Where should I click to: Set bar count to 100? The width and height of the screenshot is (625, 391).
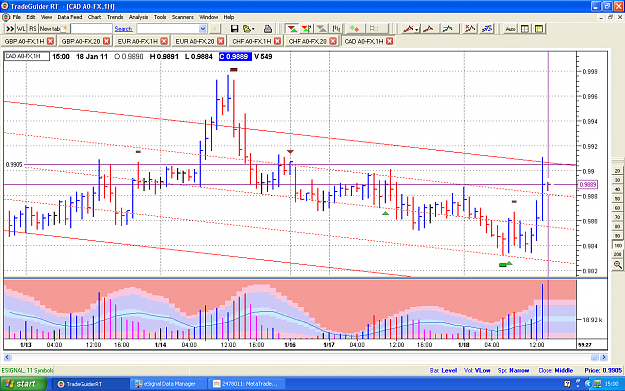(617, 245)
